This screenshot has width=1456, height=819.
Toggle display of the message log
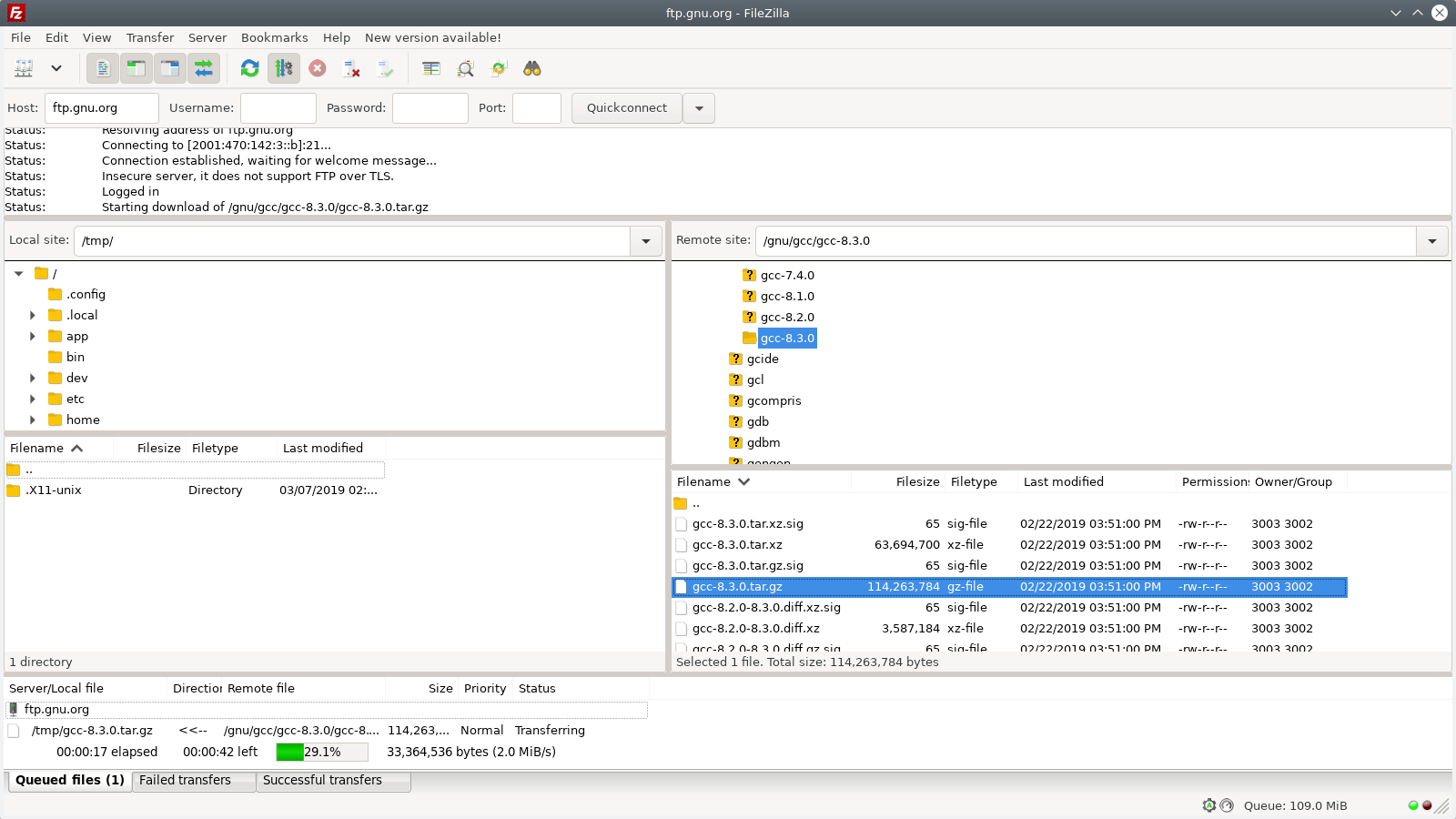click(x=102, y=68)
